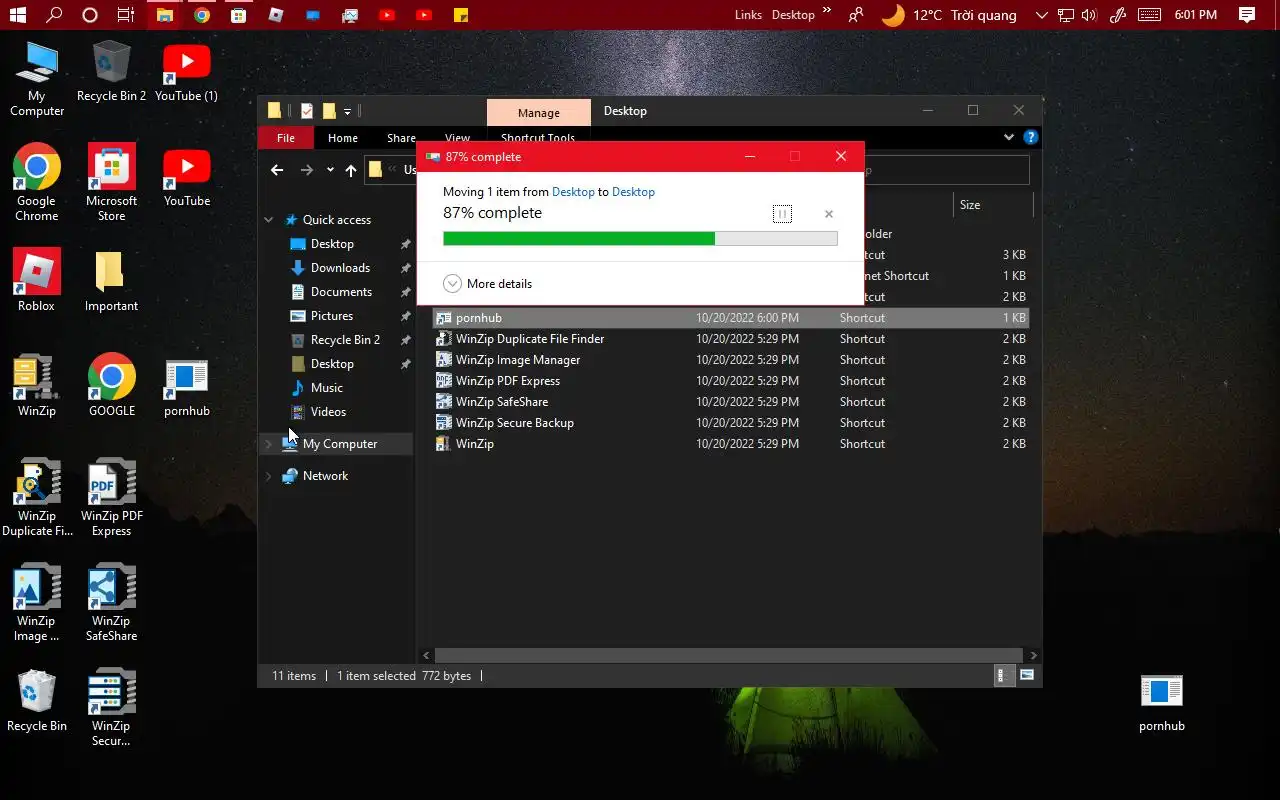Screen dimensions: 1280x800
Task: Switch to Large icons view in status bar
Action: (x=1027, y=676)
